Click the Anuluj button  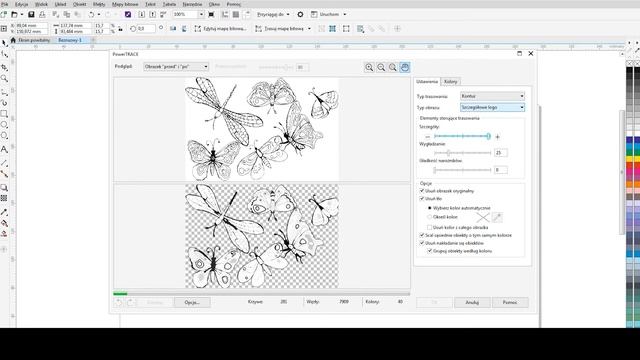point(472,302)
